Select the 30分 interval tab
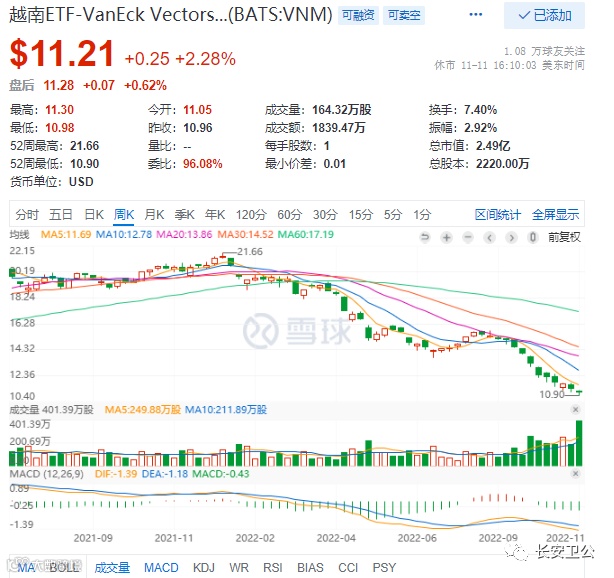Viewport: 614px width, 578px height. 325,215
